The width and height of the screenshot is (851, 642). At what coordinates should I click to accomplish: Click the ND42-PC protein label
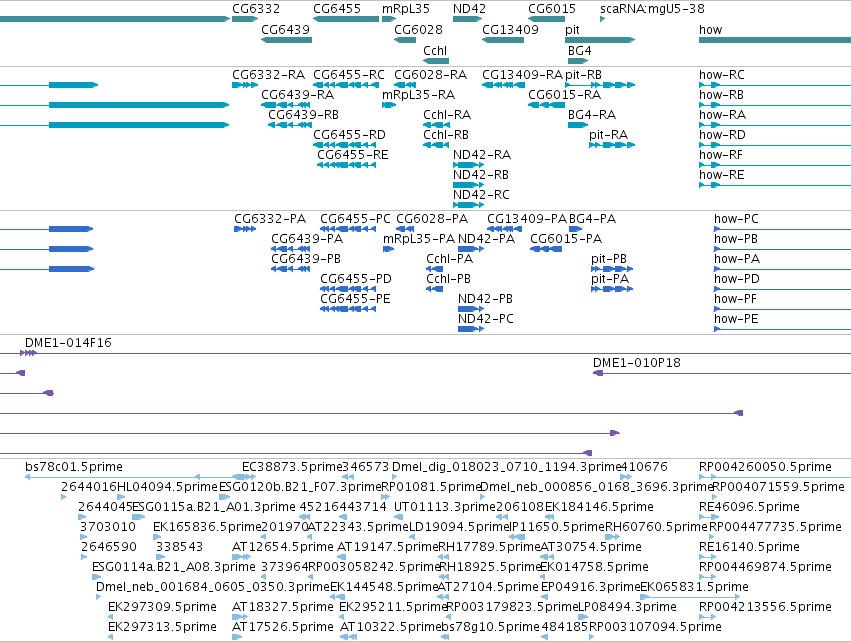485,320
